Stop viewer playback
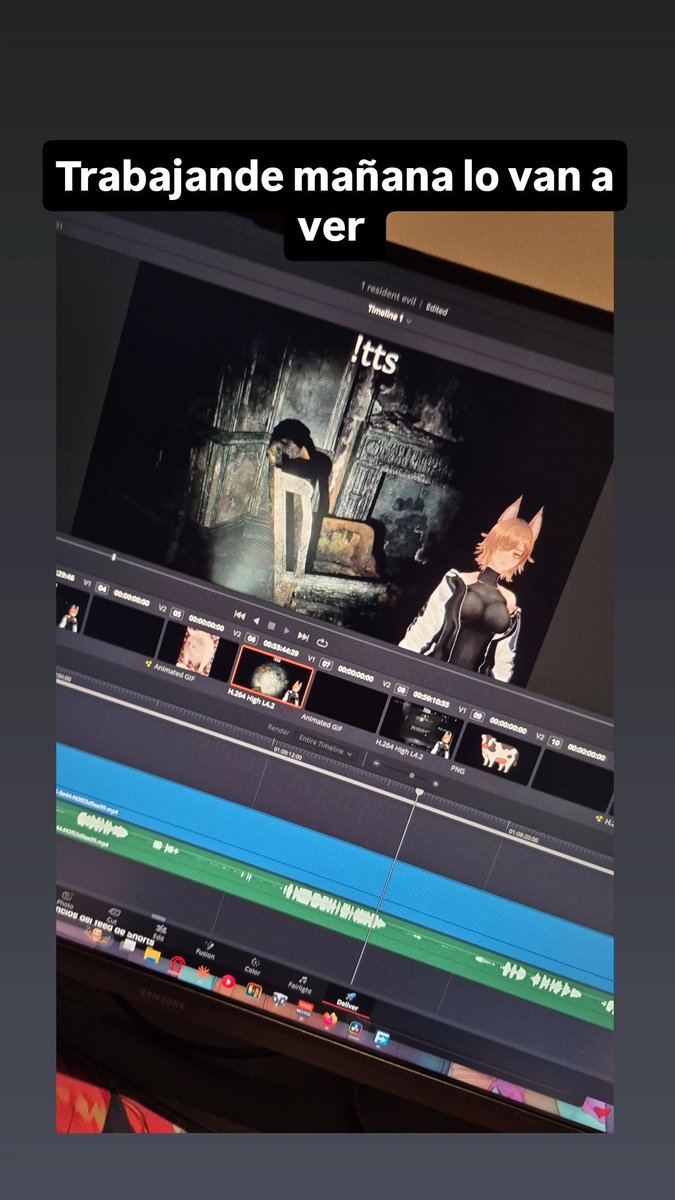This screenshot has width=675, height=1200. point(271,625)
